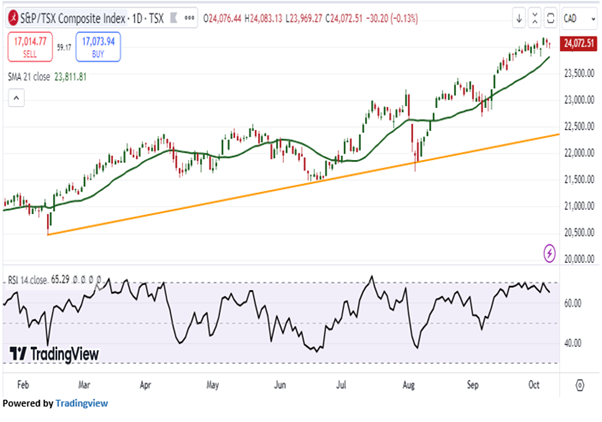Open chart settings gear in bottom-right corner
Image resolution: width=602 pixels, height=422 pixels.
[x=578, y=383]
